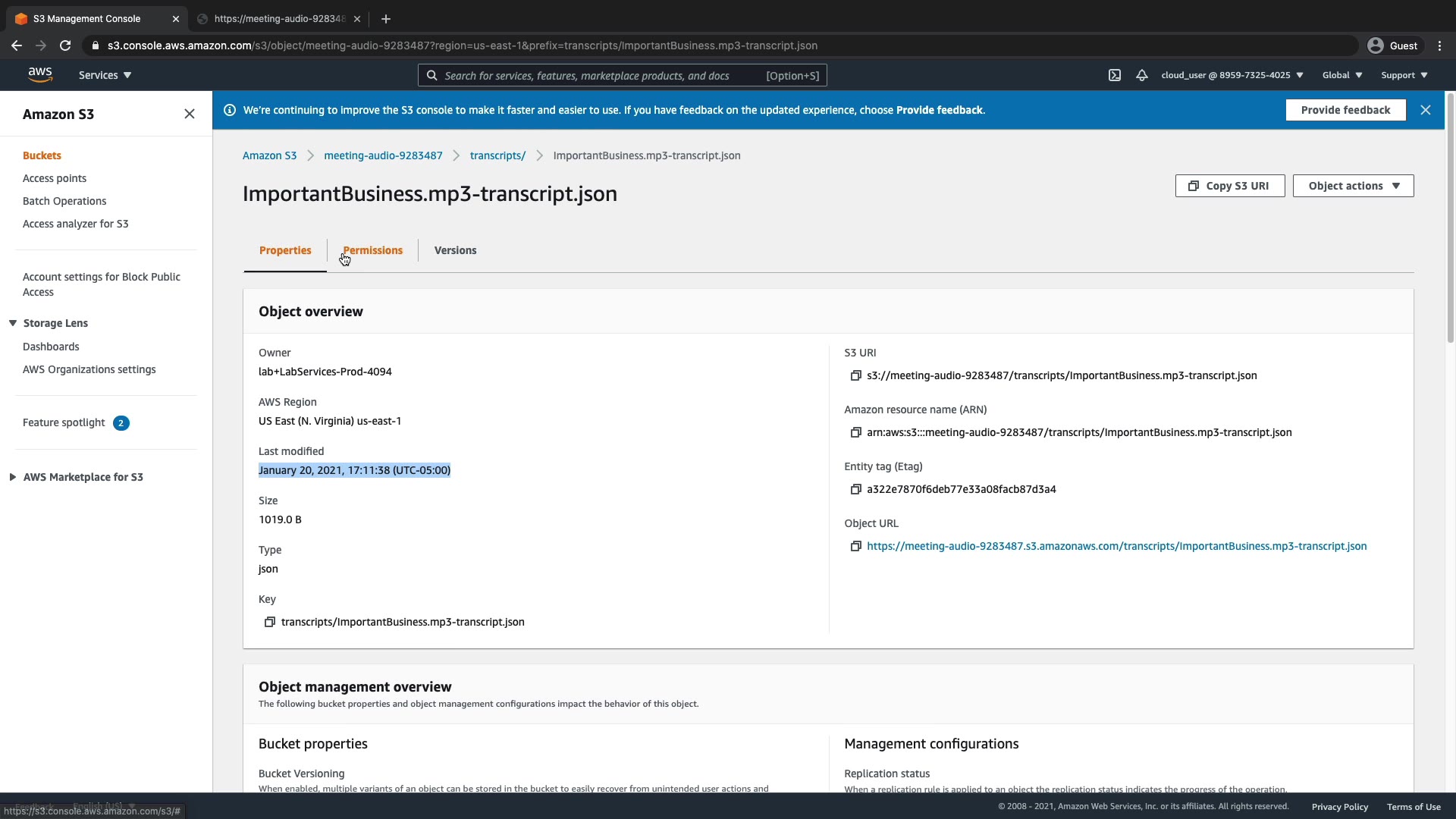
Task: Switch to the Versions tab
Action: coord(455,250)
